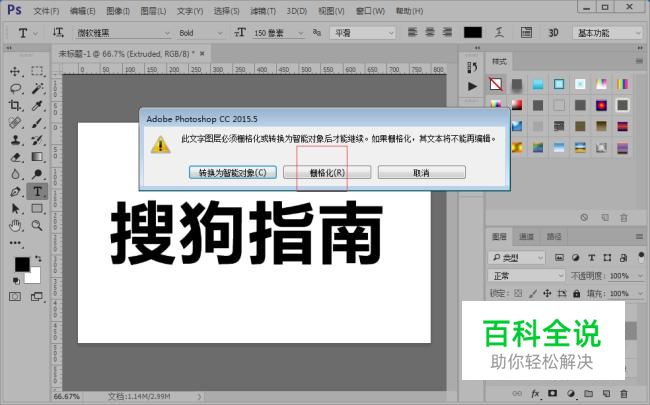Open the 滤镜(T) menu
Screen dimensions: 650x405
(263, 11)
